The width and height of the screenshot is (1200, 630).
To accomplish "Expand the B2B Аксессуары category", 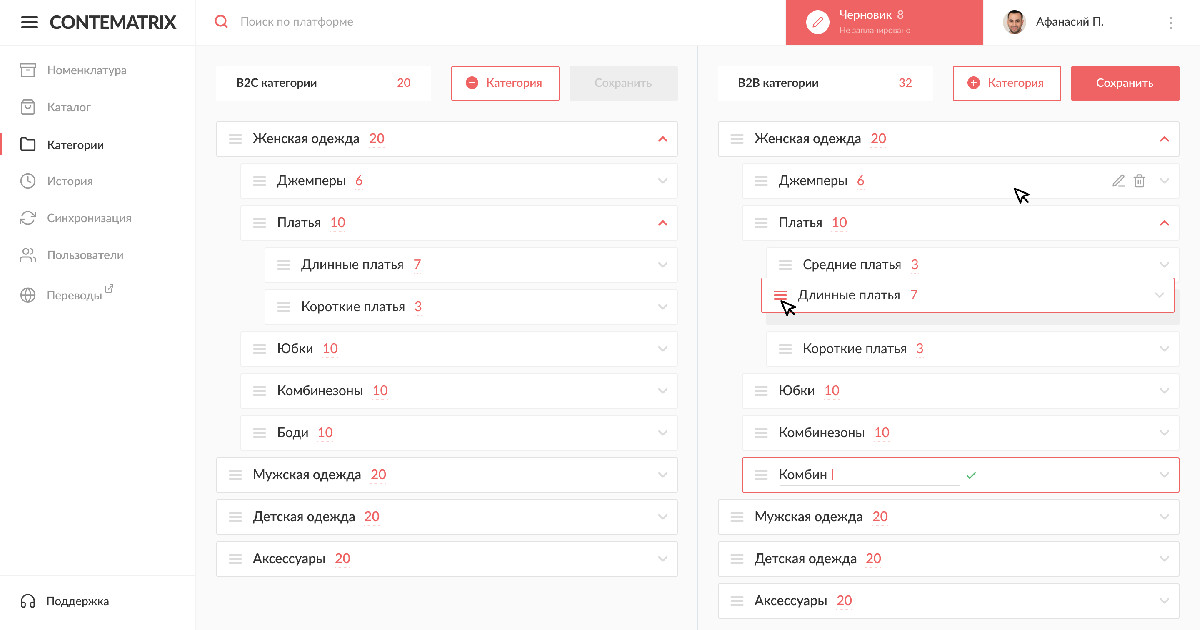I will pyautogui.click(x=1163, y=601).
